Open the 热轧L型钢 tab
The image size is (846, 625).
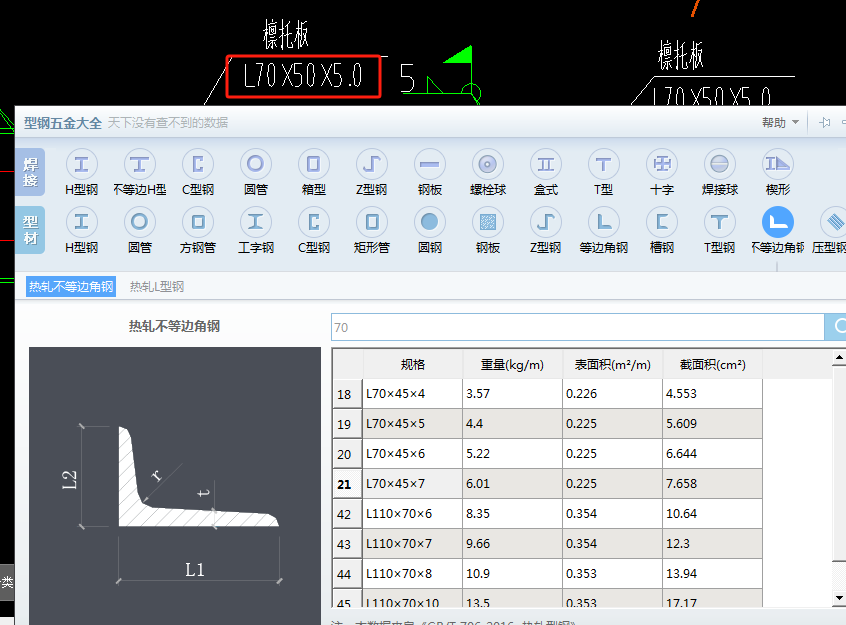(x=157, y=287)
